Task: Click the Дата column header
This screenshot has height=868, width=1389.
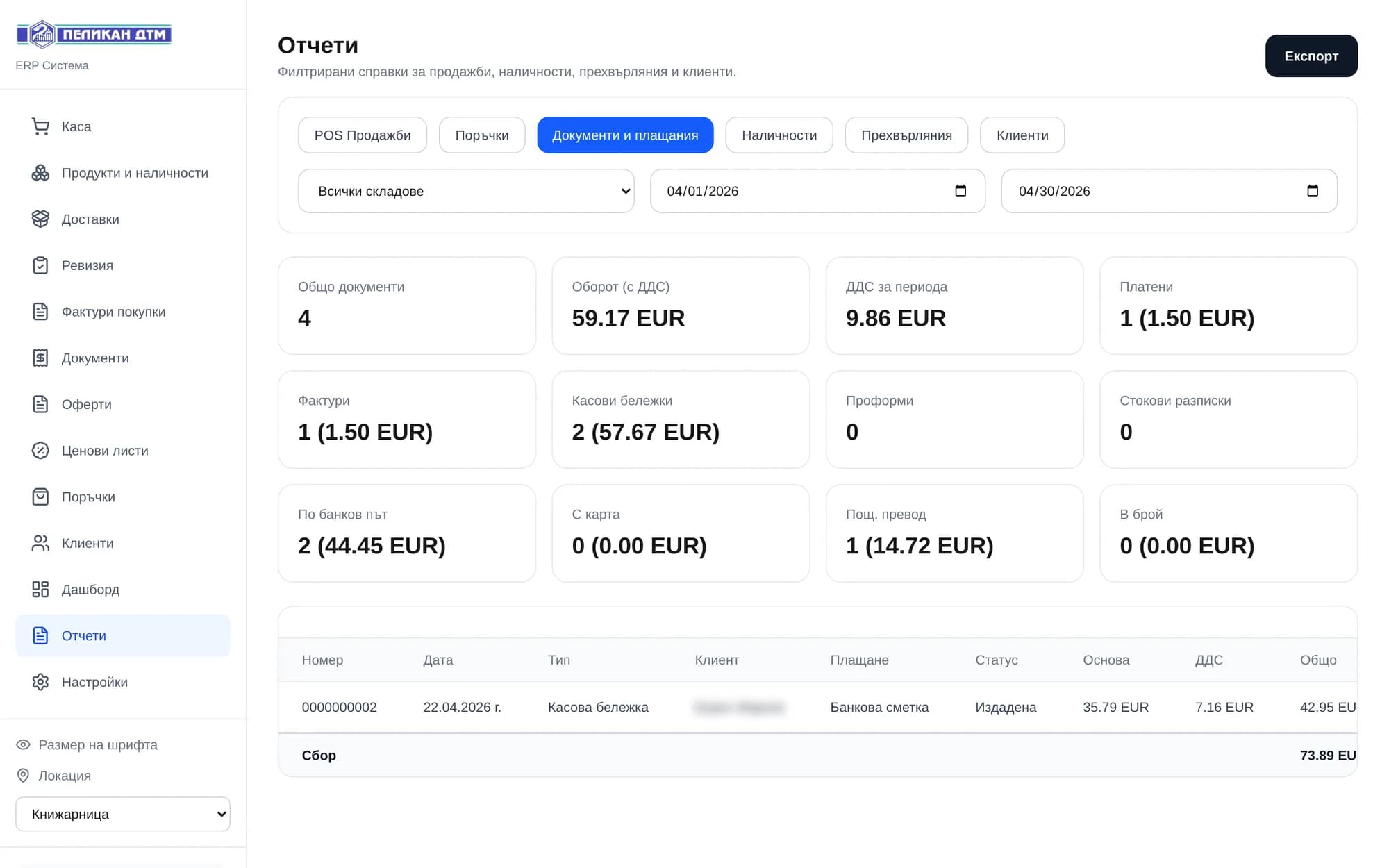Action: point(438,660)
